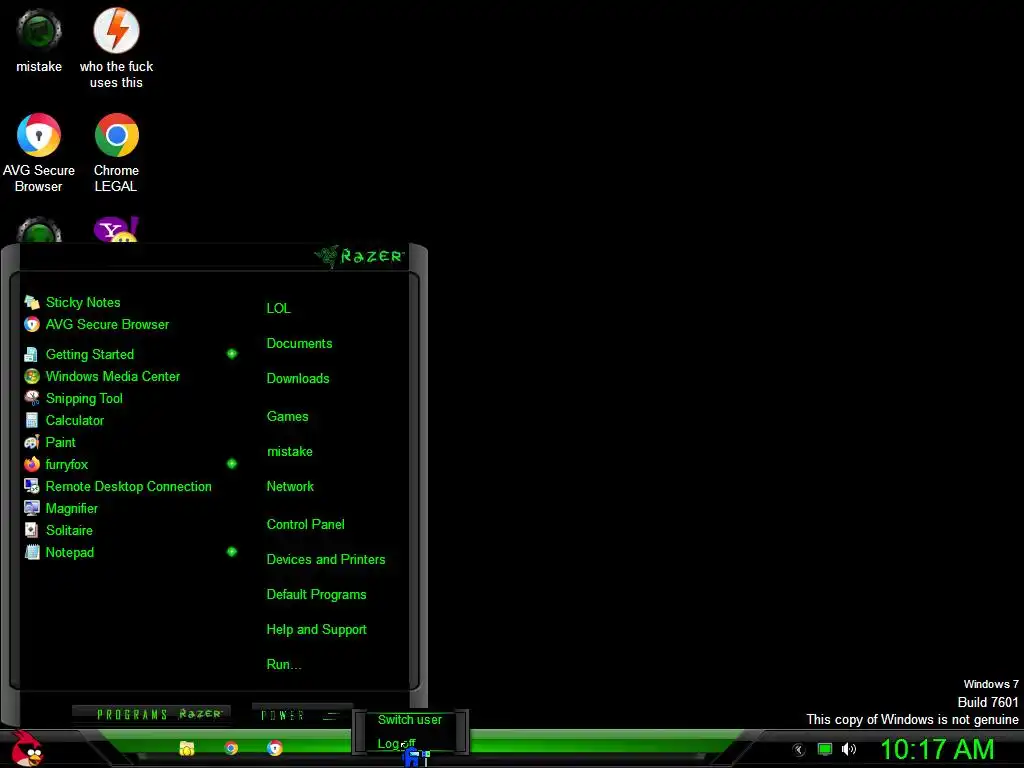Open 'mistake' link in start menu right column
Screen dimensions: 1024x768
[x=289, y=452]
